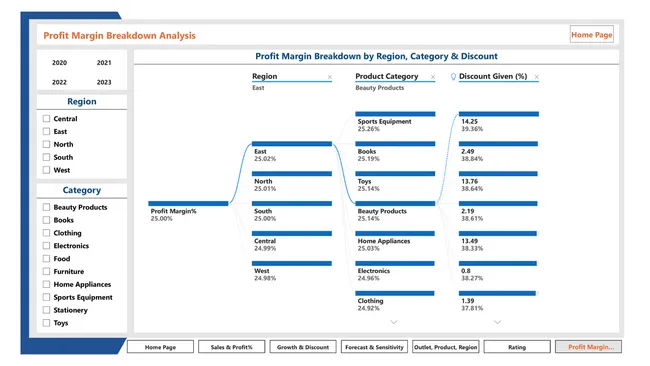Check the Clothing category box
The image size is (650, 366).
tap(46, 233)
